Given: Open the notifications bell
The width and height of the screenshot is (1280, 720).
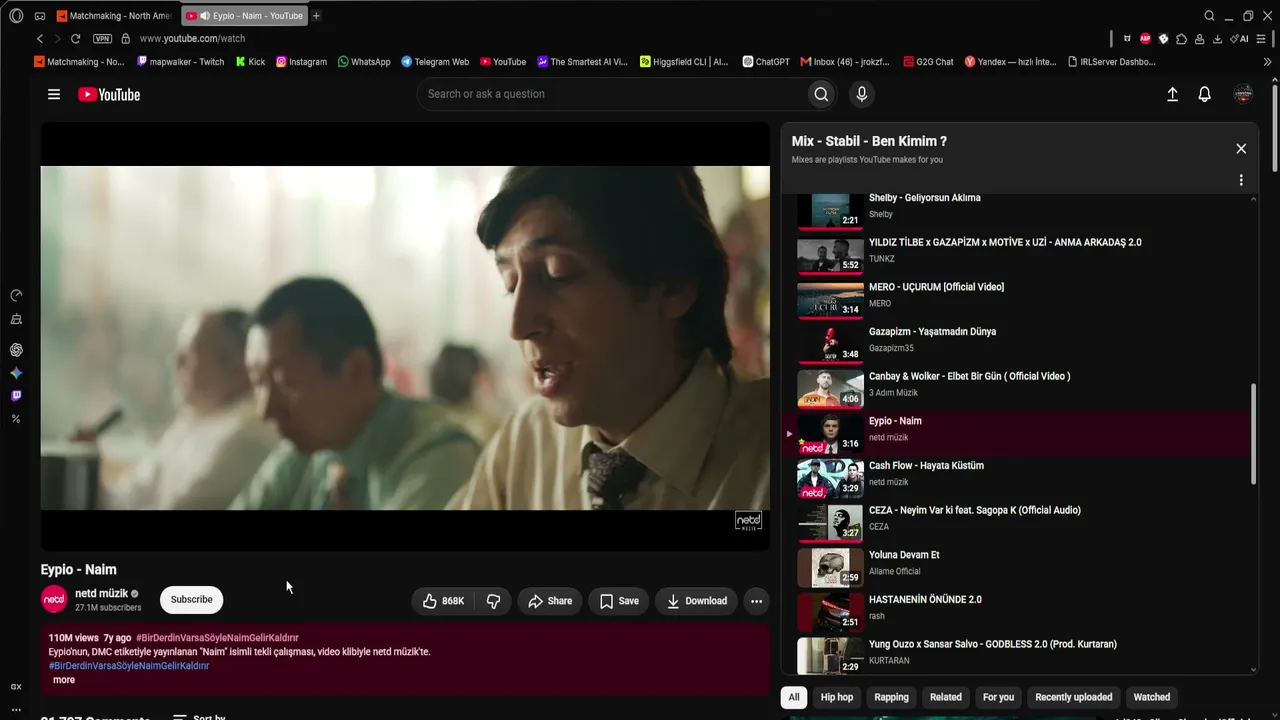Looking at the screenshot, I should (x=1204, y=94).
